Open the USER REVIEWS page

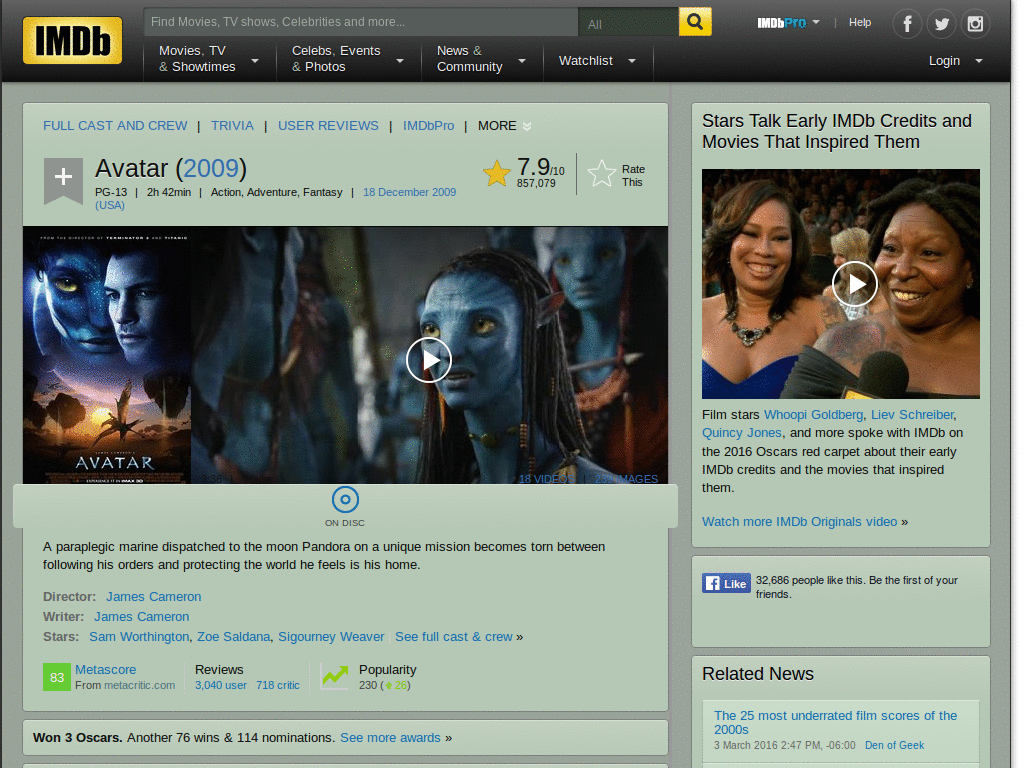[x=328, y=125]
